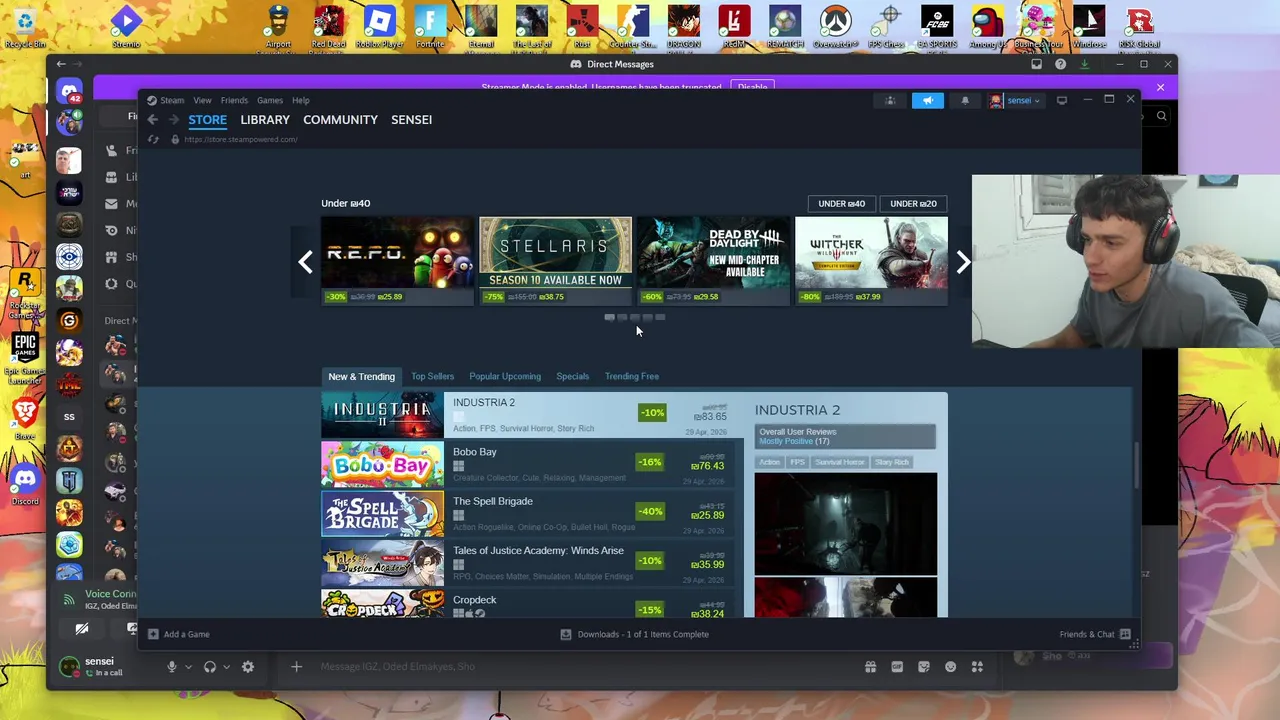Open the Discord GIF picker
The height and width of the screenshot is (720, 1280).
click(x=897, y=667)
